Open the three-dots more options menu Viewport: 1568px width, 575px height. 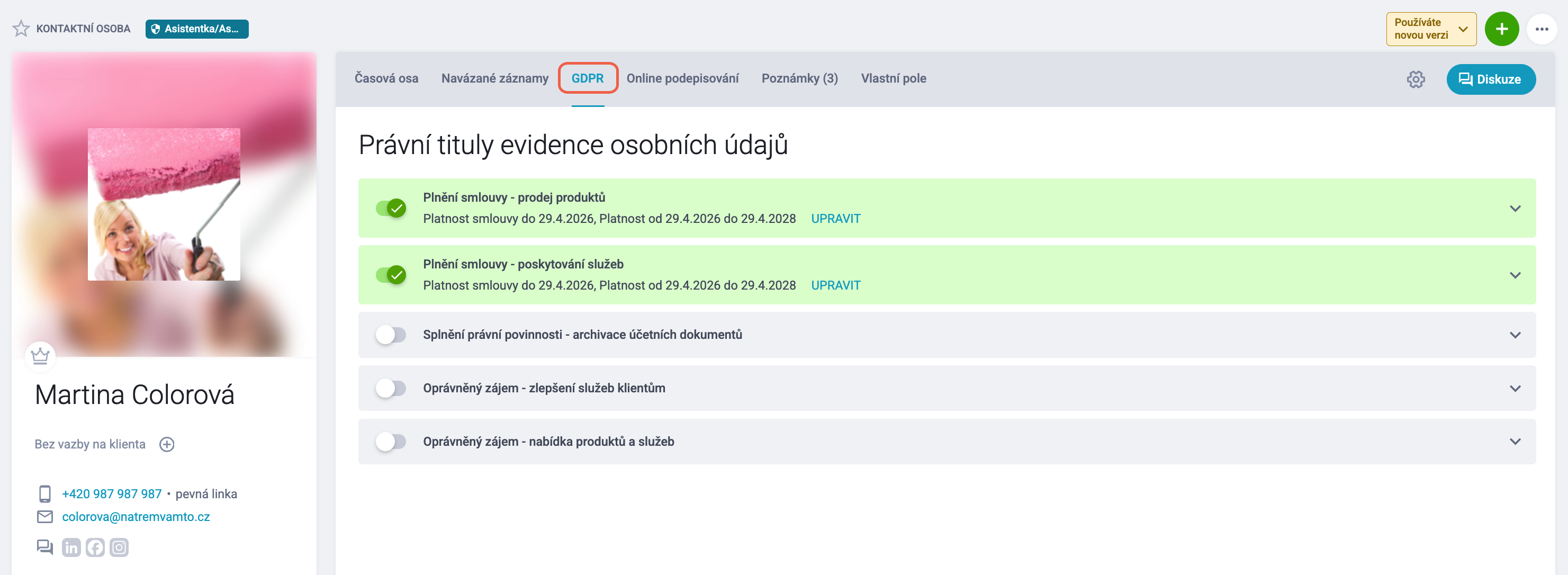1541,29
